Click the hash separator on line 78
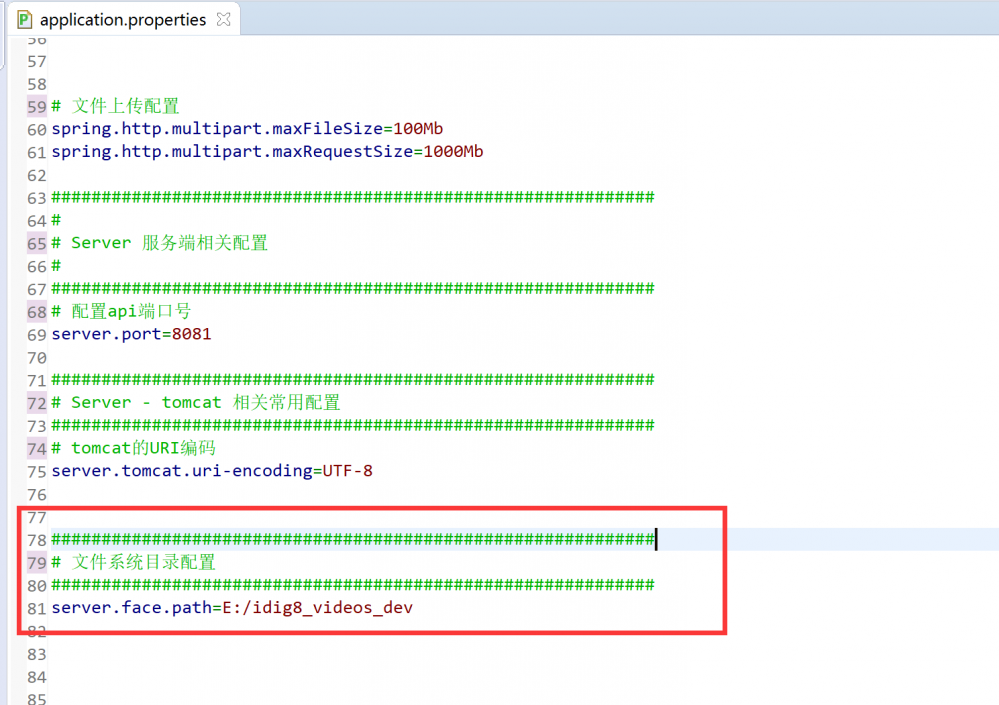999x705 pixels. [x=353, y=540]
